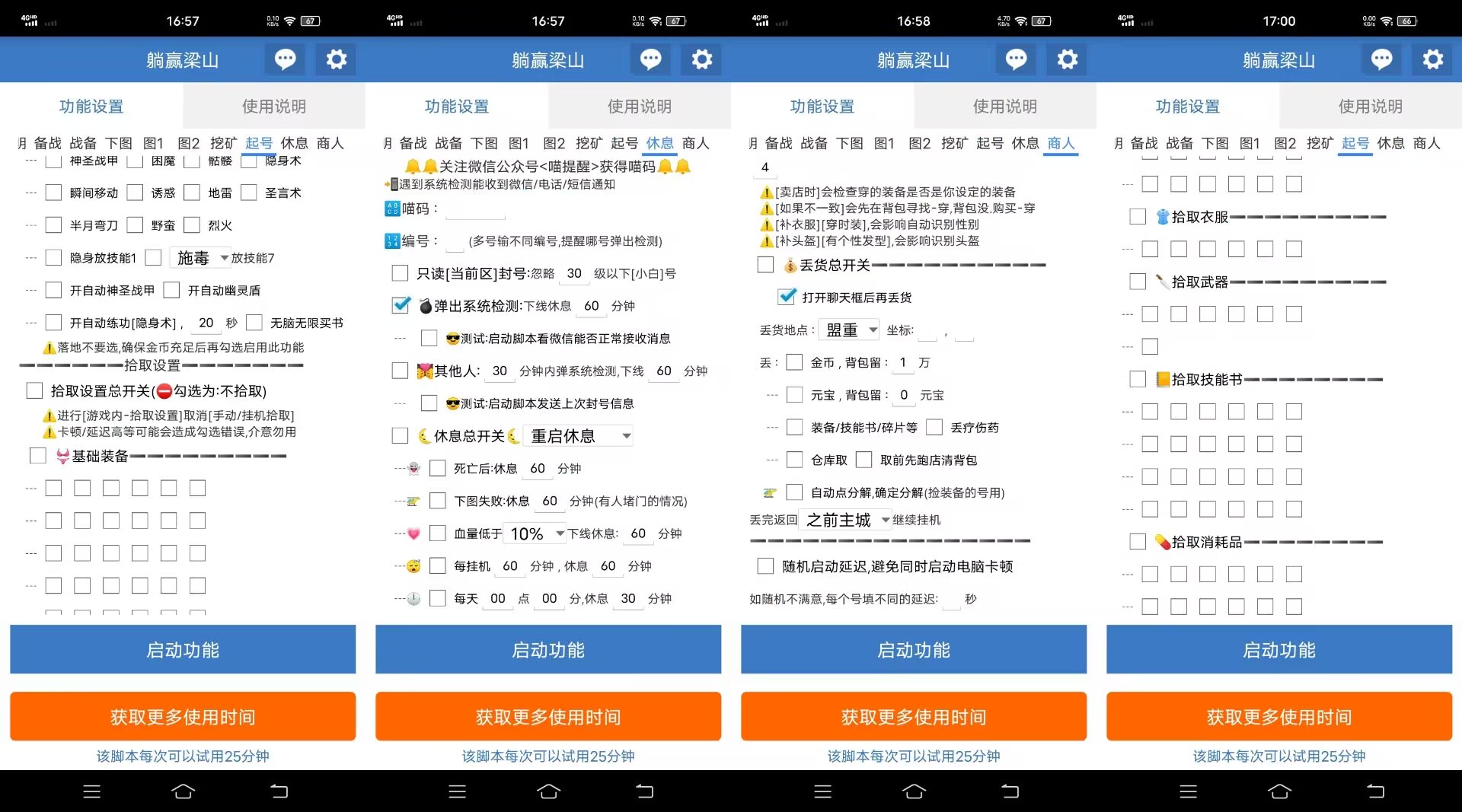Select the 商人 tab in the menu row

point(1061,143)
